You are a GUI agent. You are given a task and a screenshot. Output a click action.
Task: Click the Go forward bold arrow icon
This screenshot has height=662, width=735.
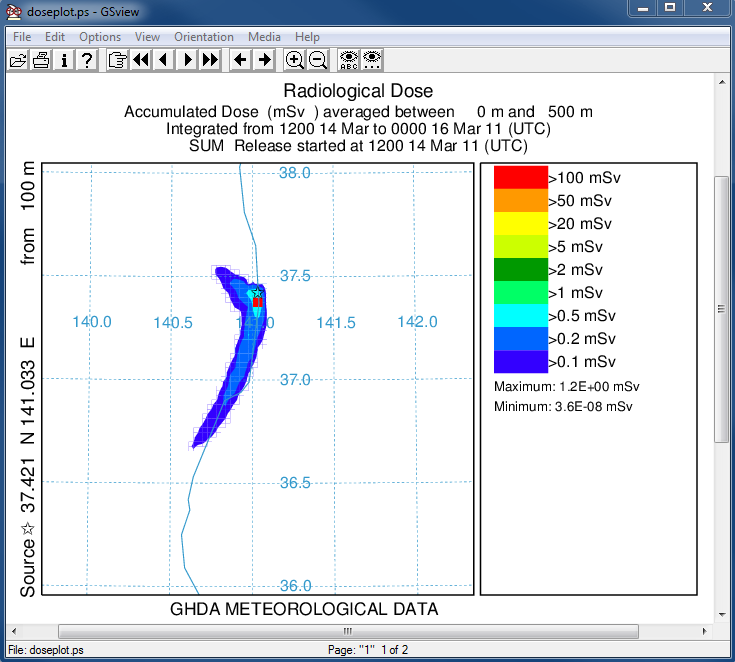(264, 60)
